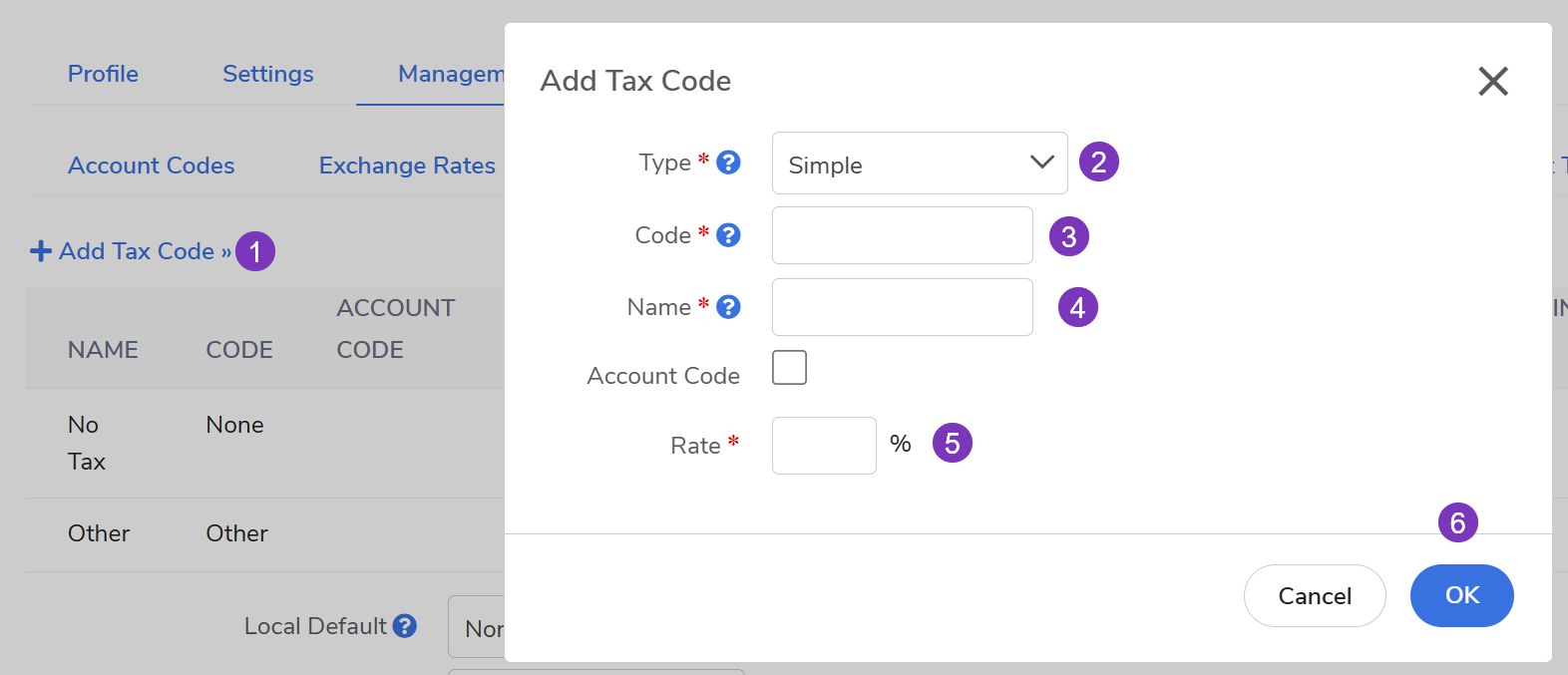Expand the Local Default dropdown
1568x675 pixels.
pyautogui.click(x=478, y=627)
